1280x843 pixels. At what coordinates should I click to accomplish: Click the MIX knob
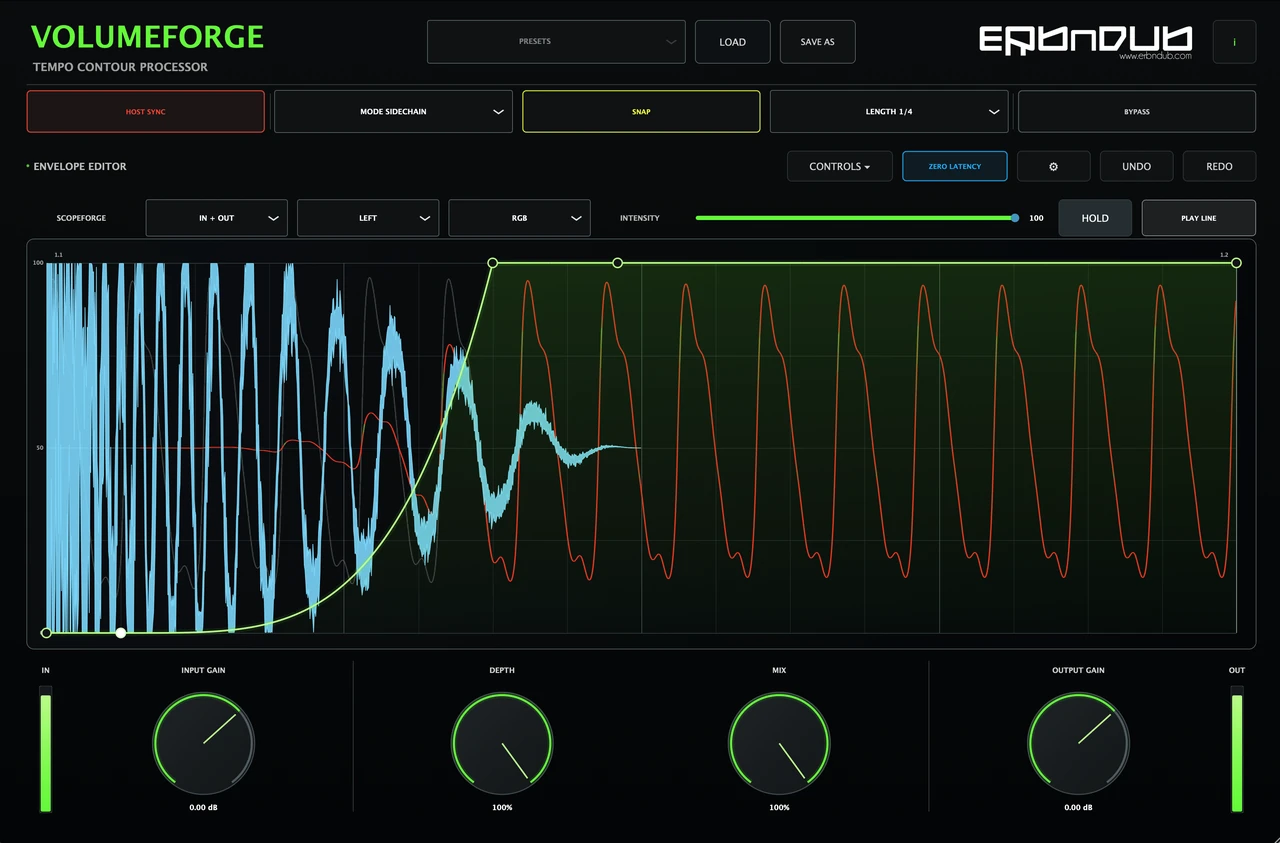(x=779, y=744)
